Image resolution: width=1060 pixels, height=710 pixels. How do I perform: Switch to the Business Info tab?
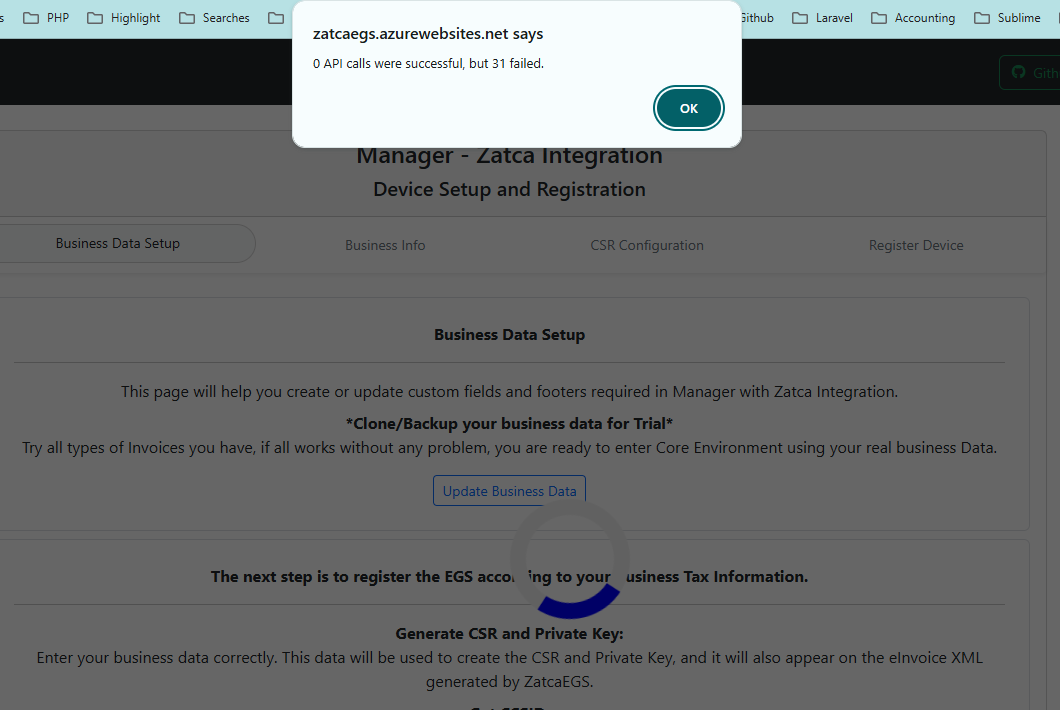click(385, 245)
